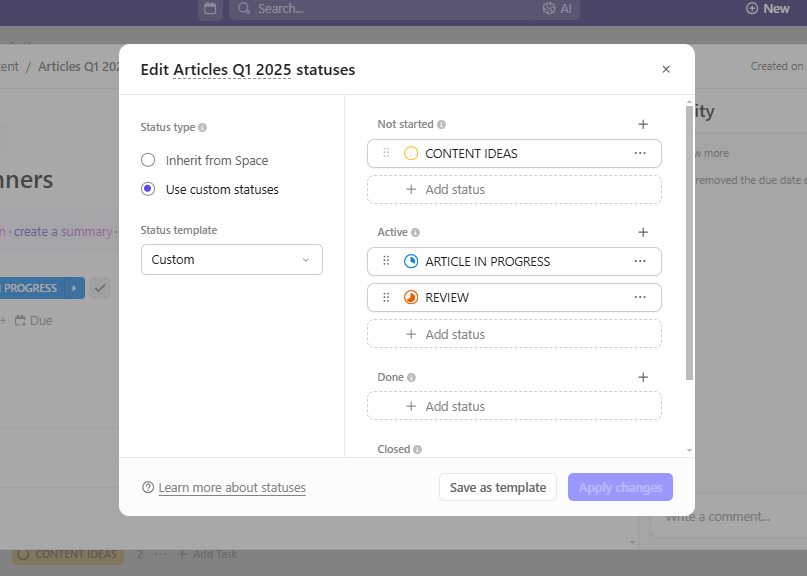
Task: Click the Search field in top bar
Action: (381, 9)
